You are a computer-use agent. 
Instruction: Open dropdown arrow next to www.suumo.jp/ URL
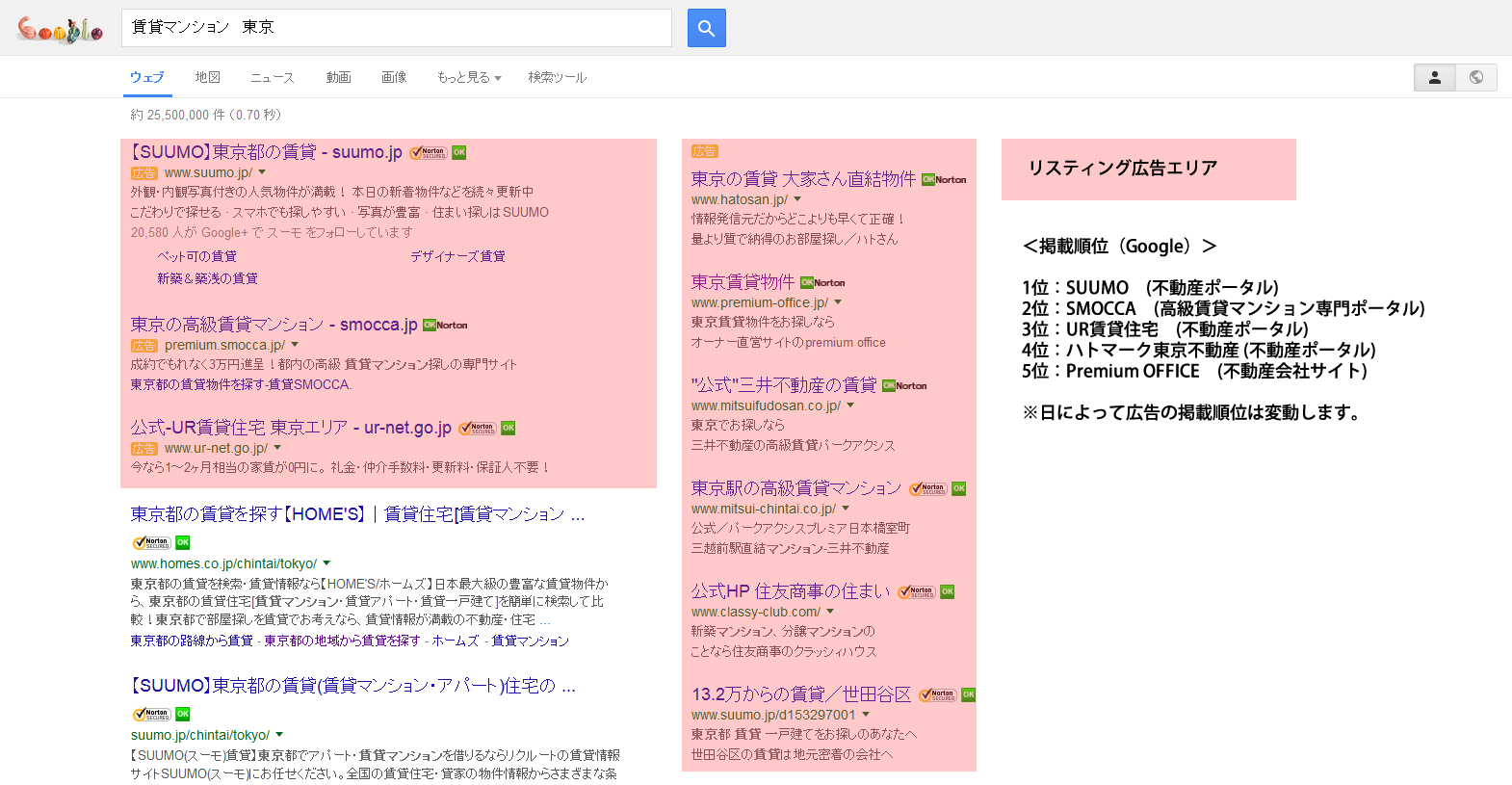coord(262,172)
